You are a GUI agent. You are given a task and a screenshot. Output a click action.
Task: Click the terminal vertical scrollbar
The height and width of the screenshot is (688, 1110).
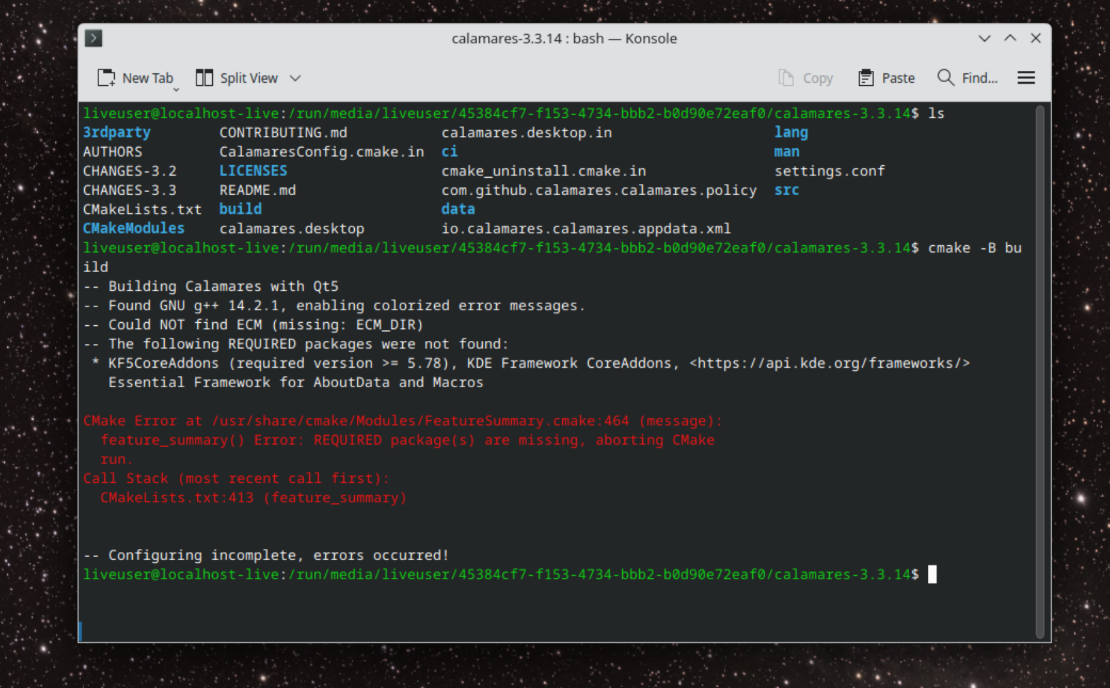pyautogui.click(x=1040, y=372)
